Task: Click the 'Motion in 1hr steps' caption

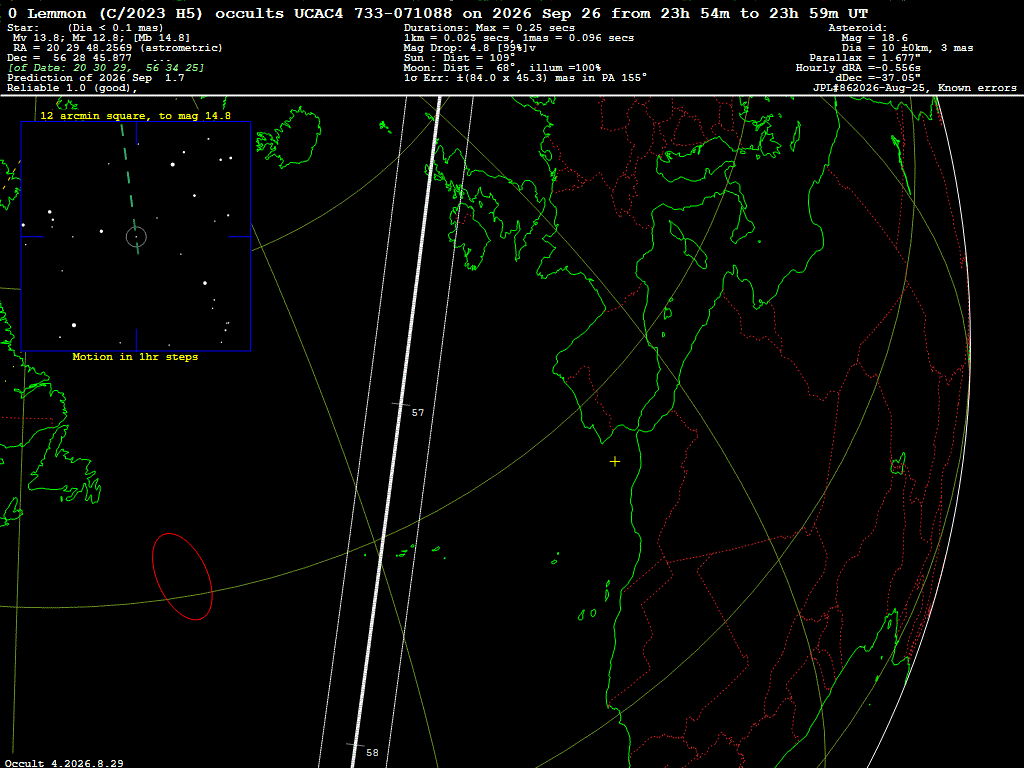Action: [x=135, y=357]
